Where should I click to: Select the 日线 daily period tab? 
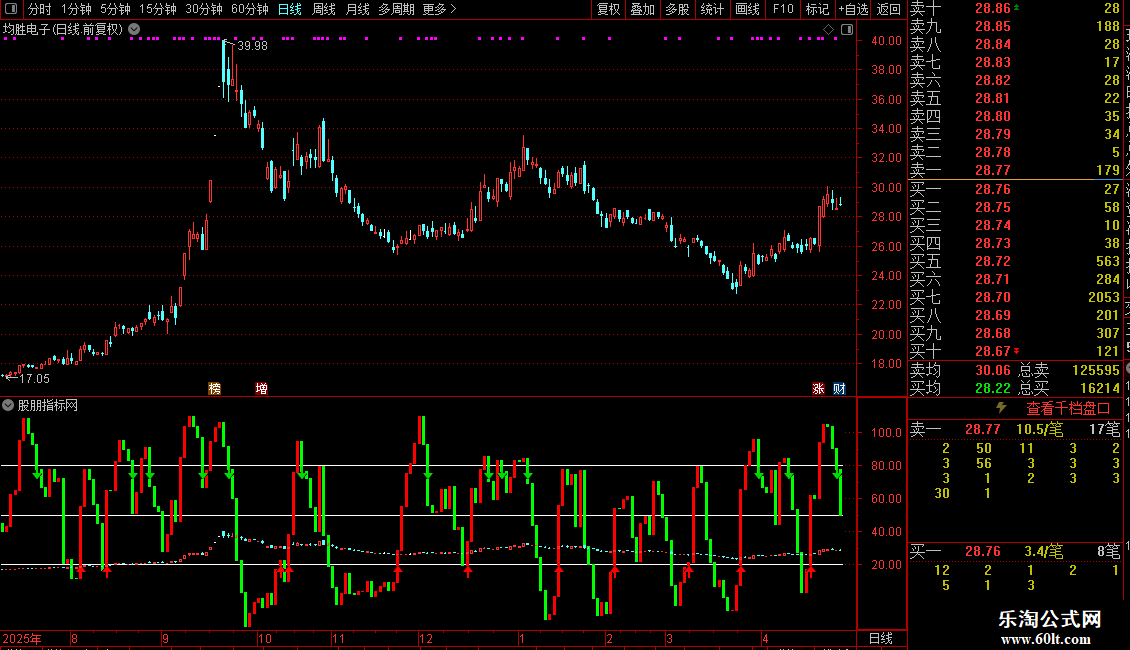(x=290, y=9)
